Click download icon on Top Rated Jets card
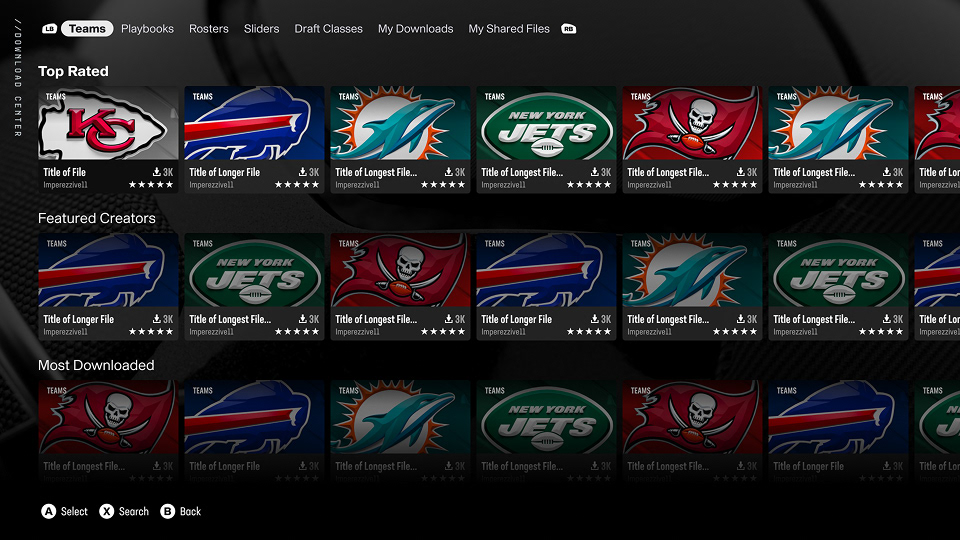Screen dimensions: 960x540 [594, 172]
